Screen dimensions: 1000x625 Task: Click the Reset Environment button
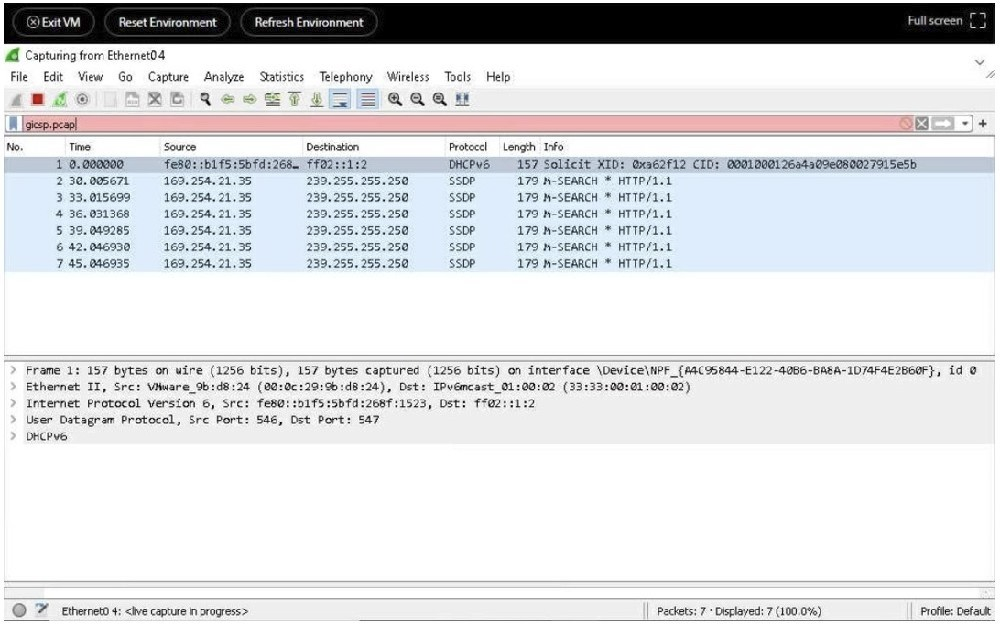pyautogui.click(x=167, y=22)
